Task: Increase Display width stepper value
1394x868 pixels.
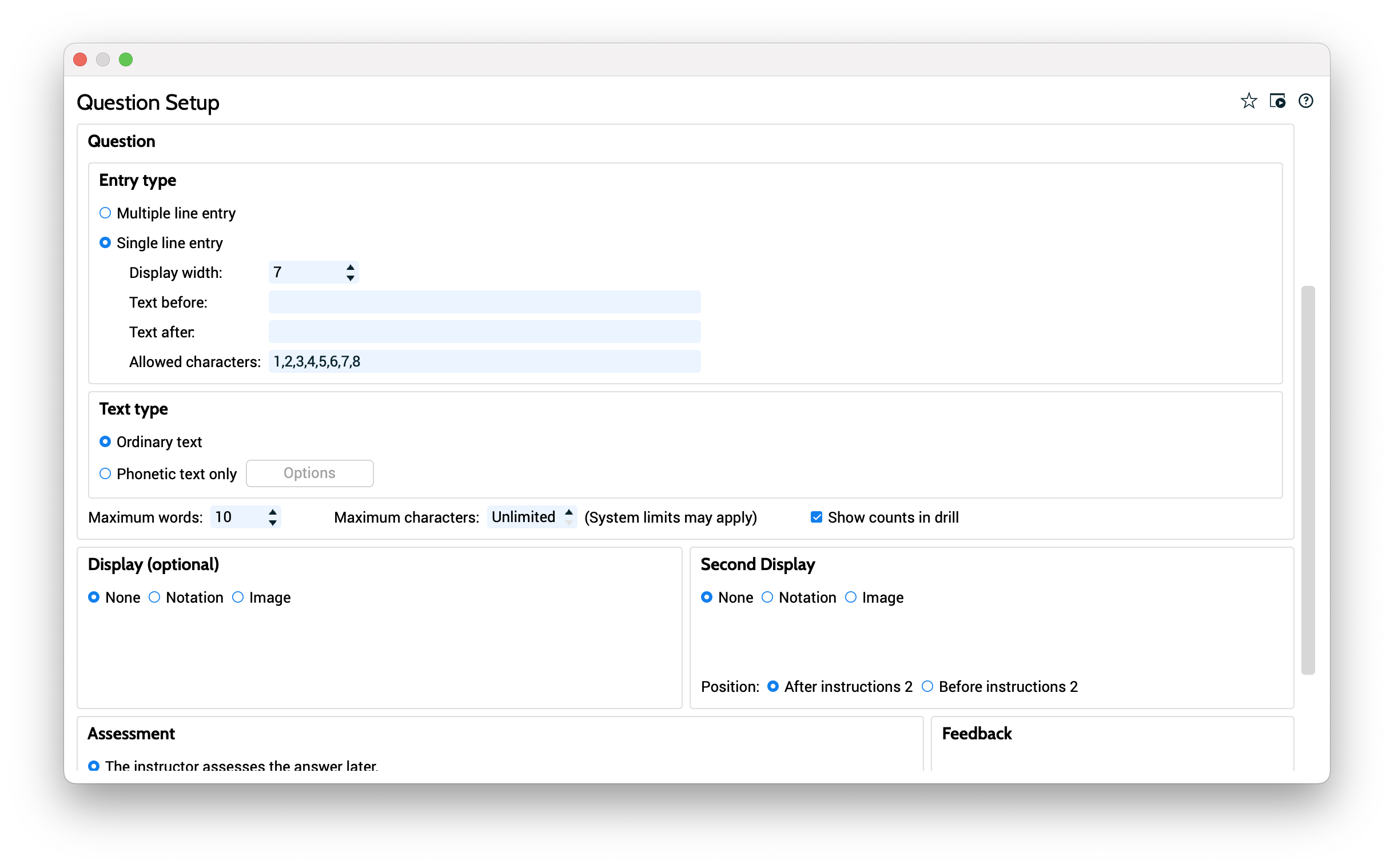Action: click(x=350, y=268)
